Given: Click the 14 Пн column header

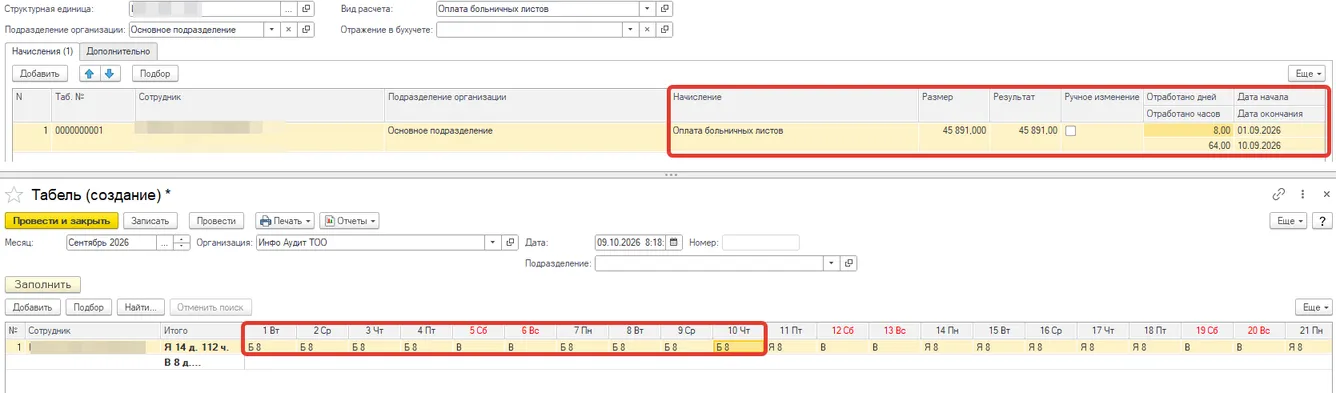Looking at the screenshot, I should (x=947, y=330).
